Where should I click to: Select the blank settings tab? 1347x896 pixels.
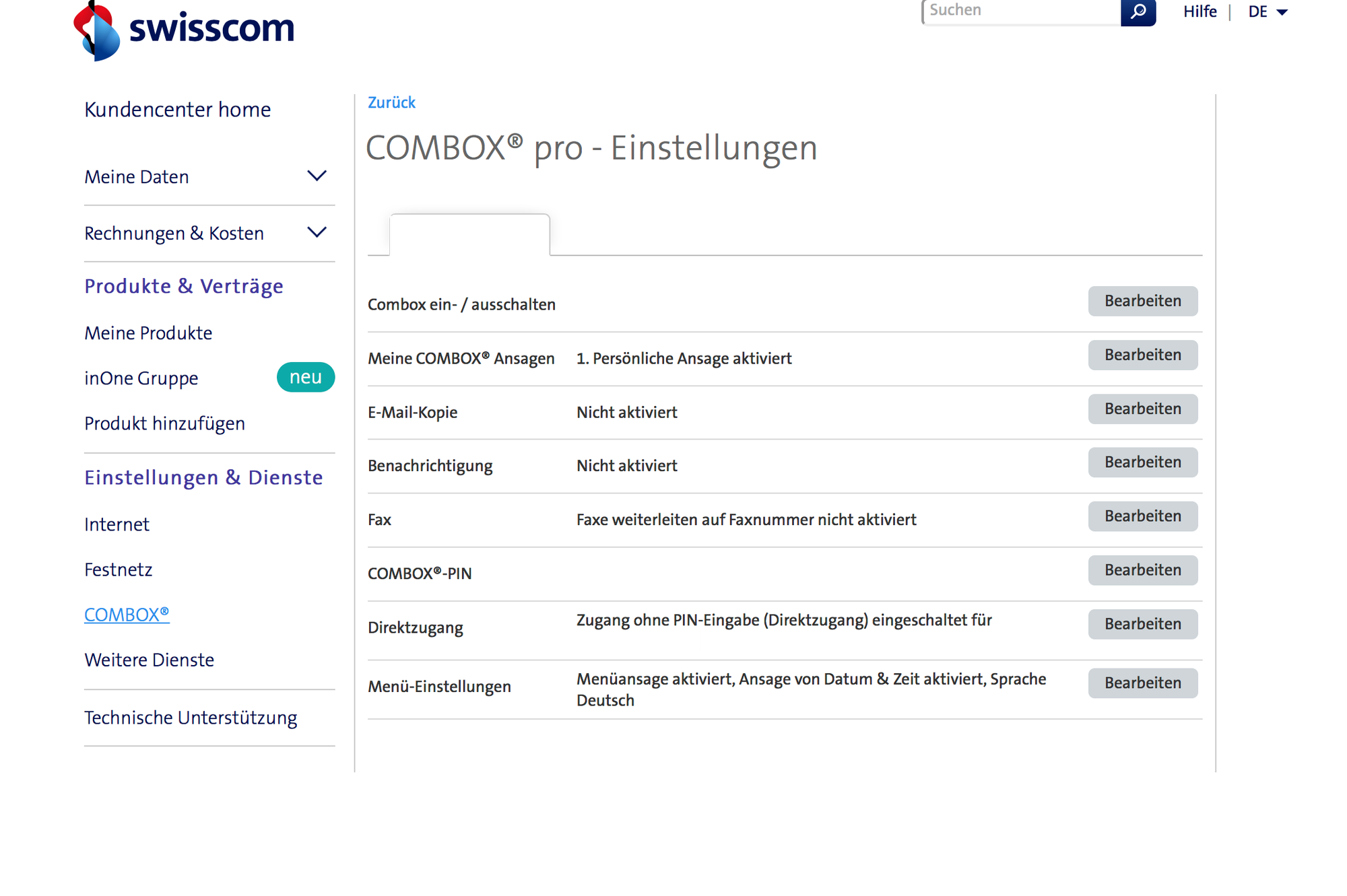pyautogui.click(x=469, y=234)
